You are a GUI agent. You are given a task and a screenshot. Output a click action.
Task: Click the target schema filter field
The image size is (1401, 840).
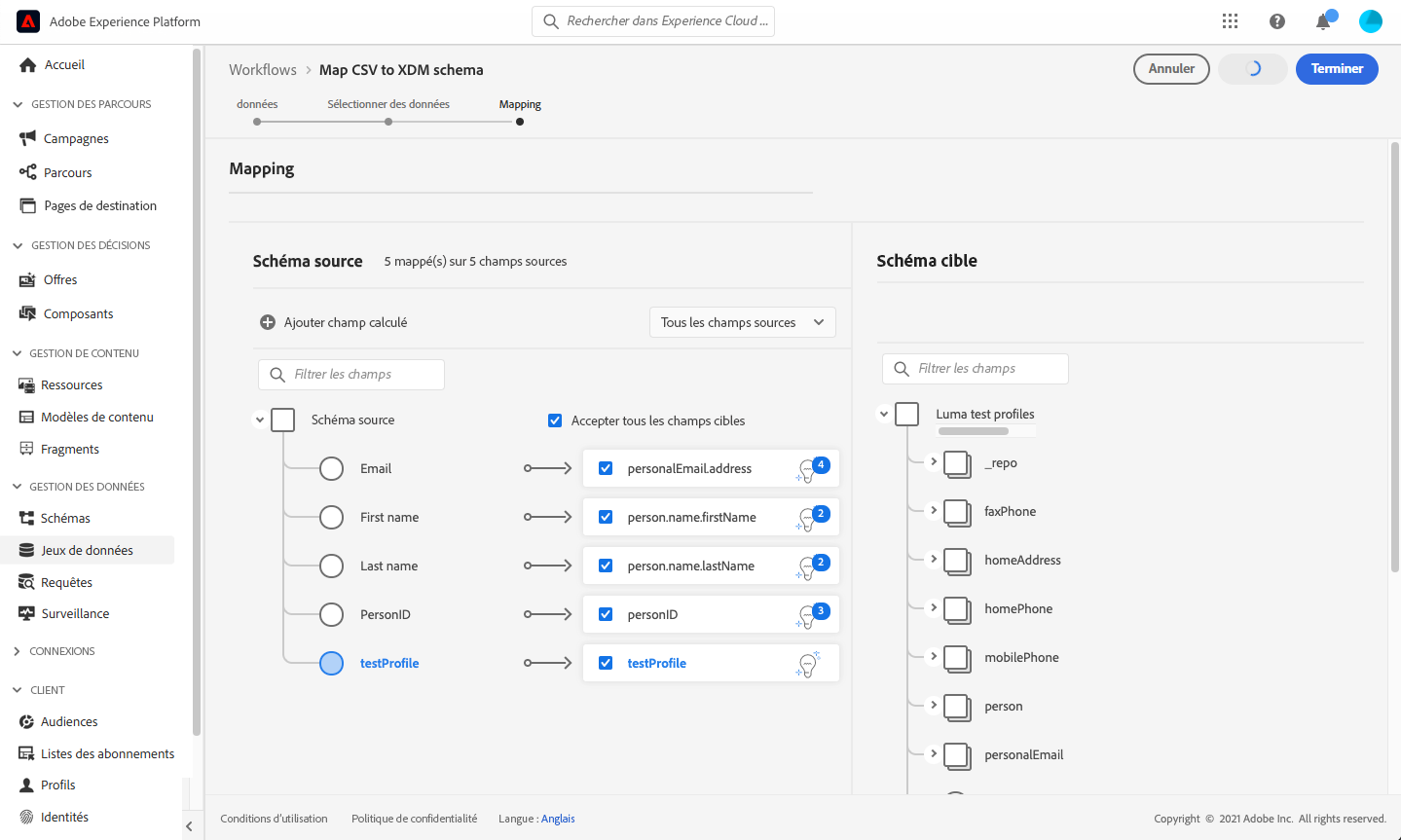(x=977, y=369)
